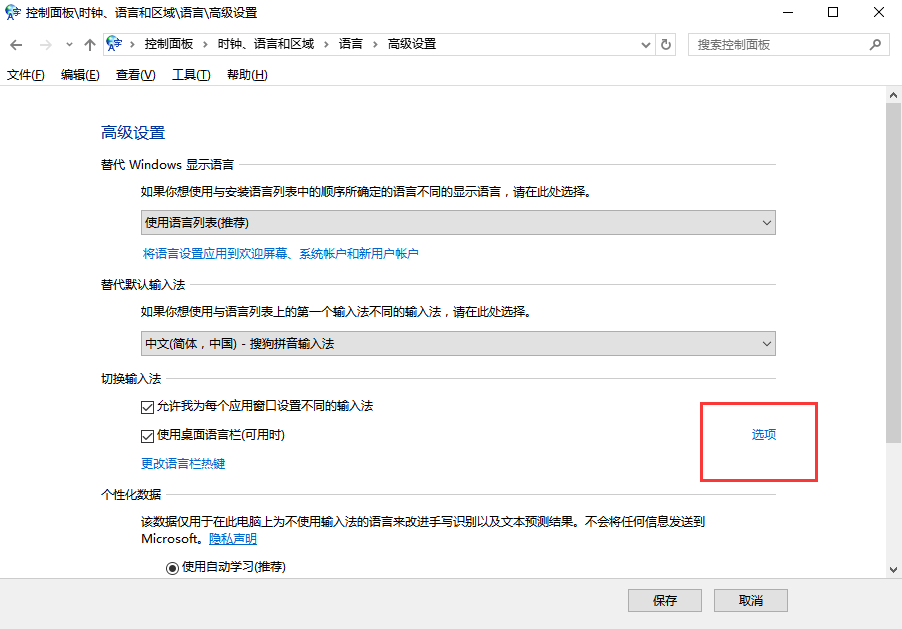Toggle per-app-window input method checkbox

pos(148,407)
